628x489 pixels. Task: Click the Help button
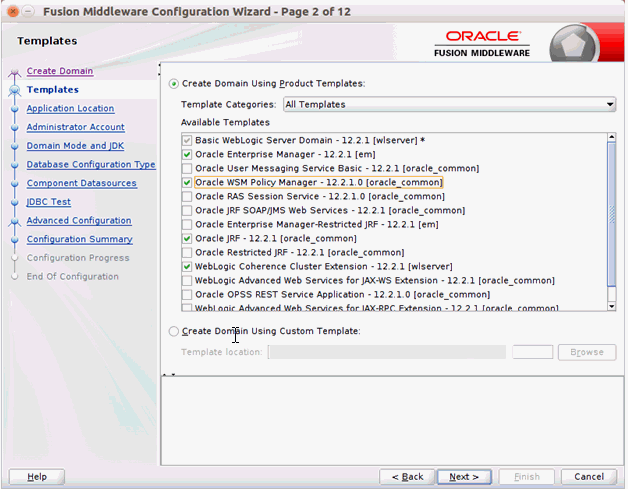tap(37, 477)
